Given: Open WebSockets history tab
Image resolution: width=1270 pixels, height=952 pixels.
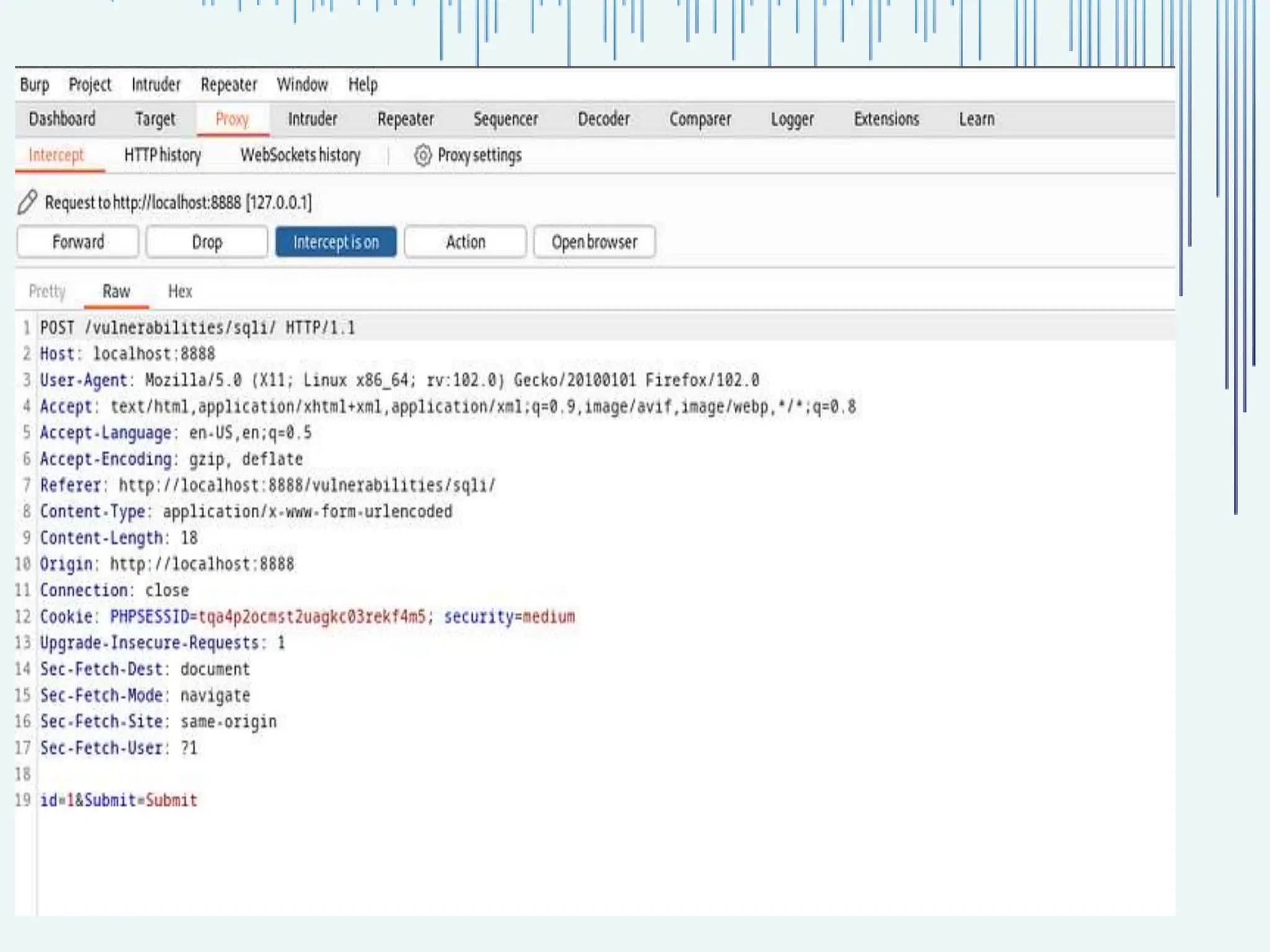Looking at the screenshot, I should click(x=300, y=155).
